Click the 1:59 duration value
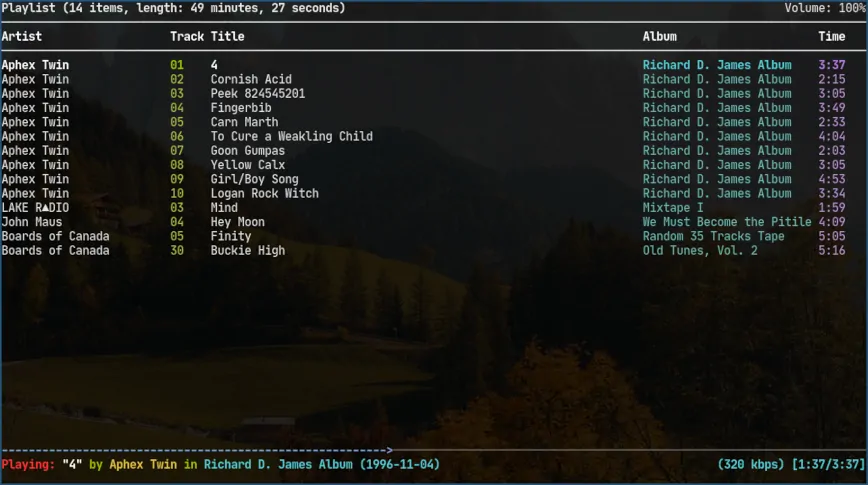Viewport: 868px width, 485px height. tap(832, 208)
